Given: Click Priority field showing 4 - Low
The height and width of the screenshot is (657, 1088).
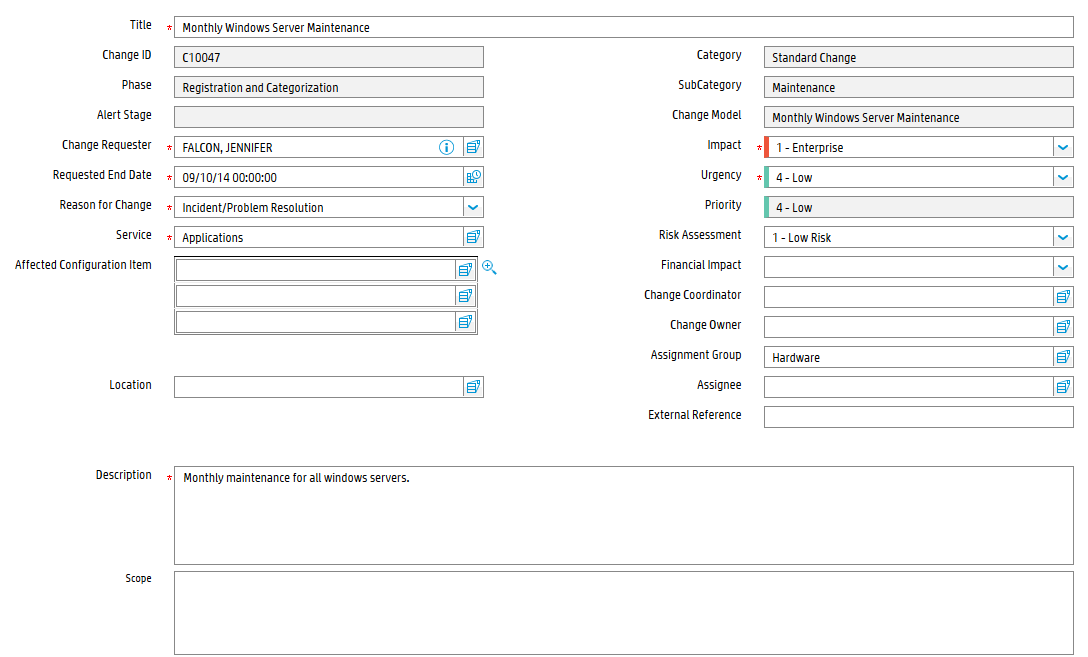Looking at the screenshot, I should pos(918,207).
